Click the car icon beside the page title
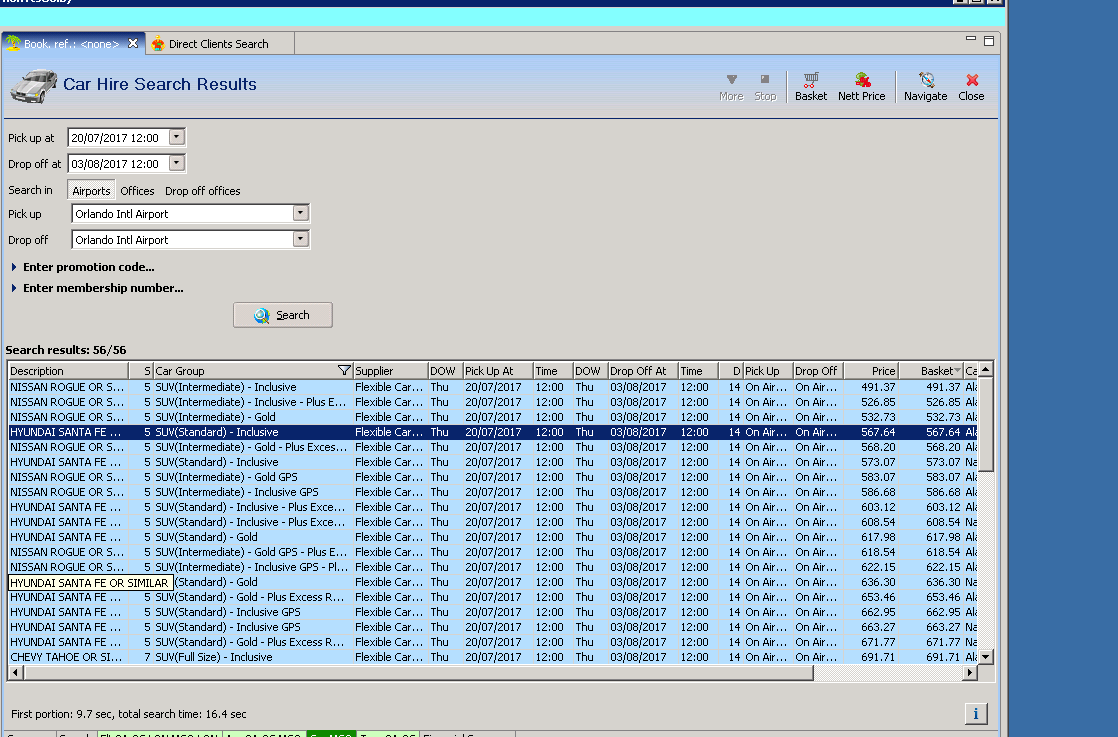The height and width of the screenshot is (737, 1118). pos(33,86)
